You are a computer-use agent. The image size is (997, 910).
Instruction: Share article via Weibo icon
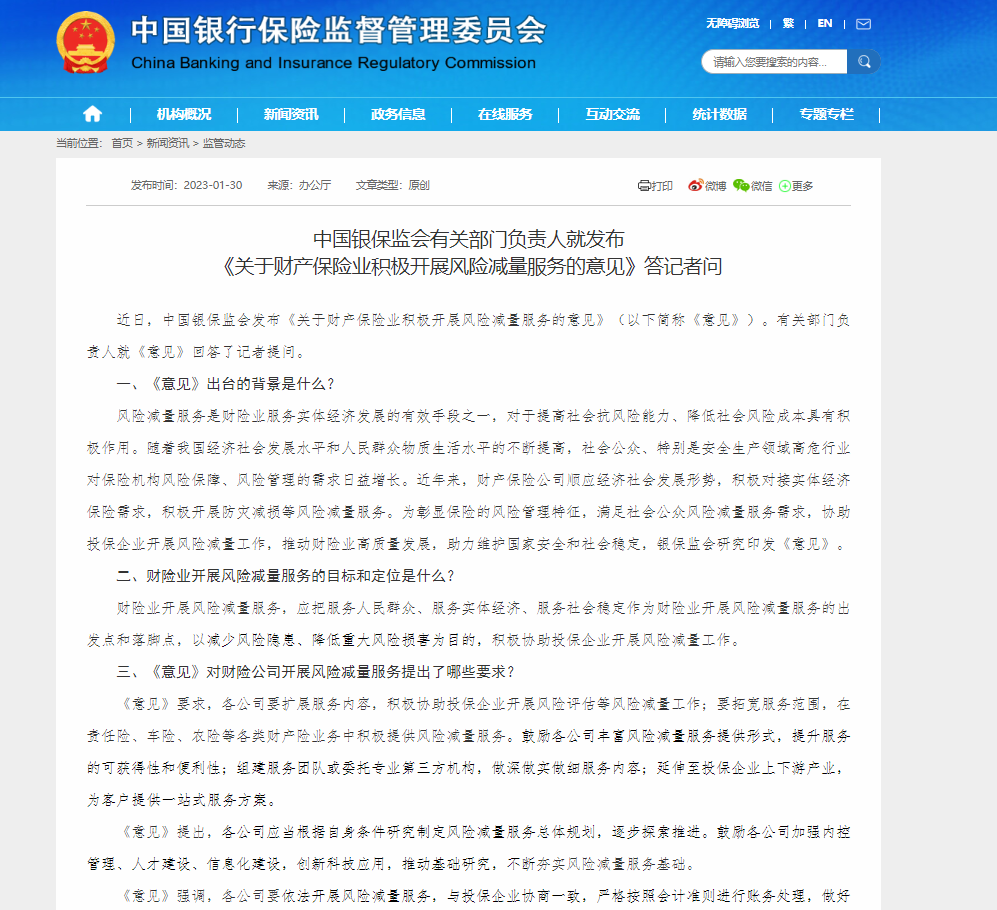(x=696, y=186)
